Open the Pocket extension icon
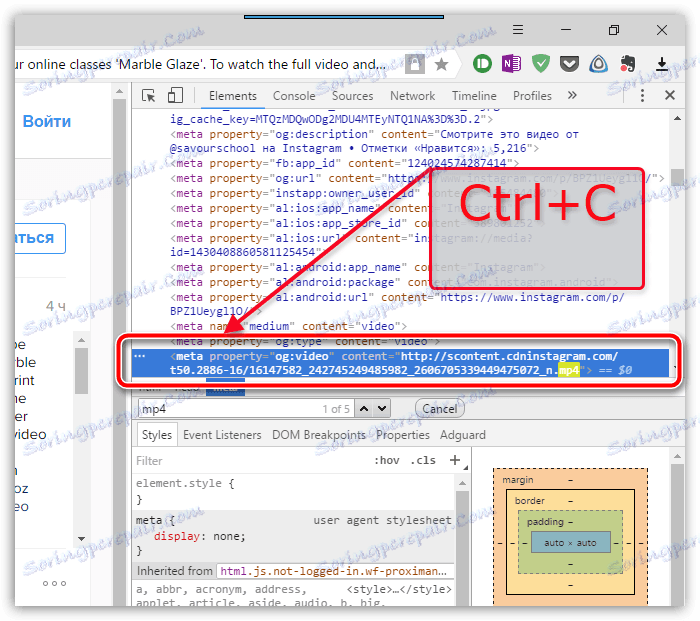Image resolution: width=700 pixels, height=621 pixels. [x=570, y=64]
